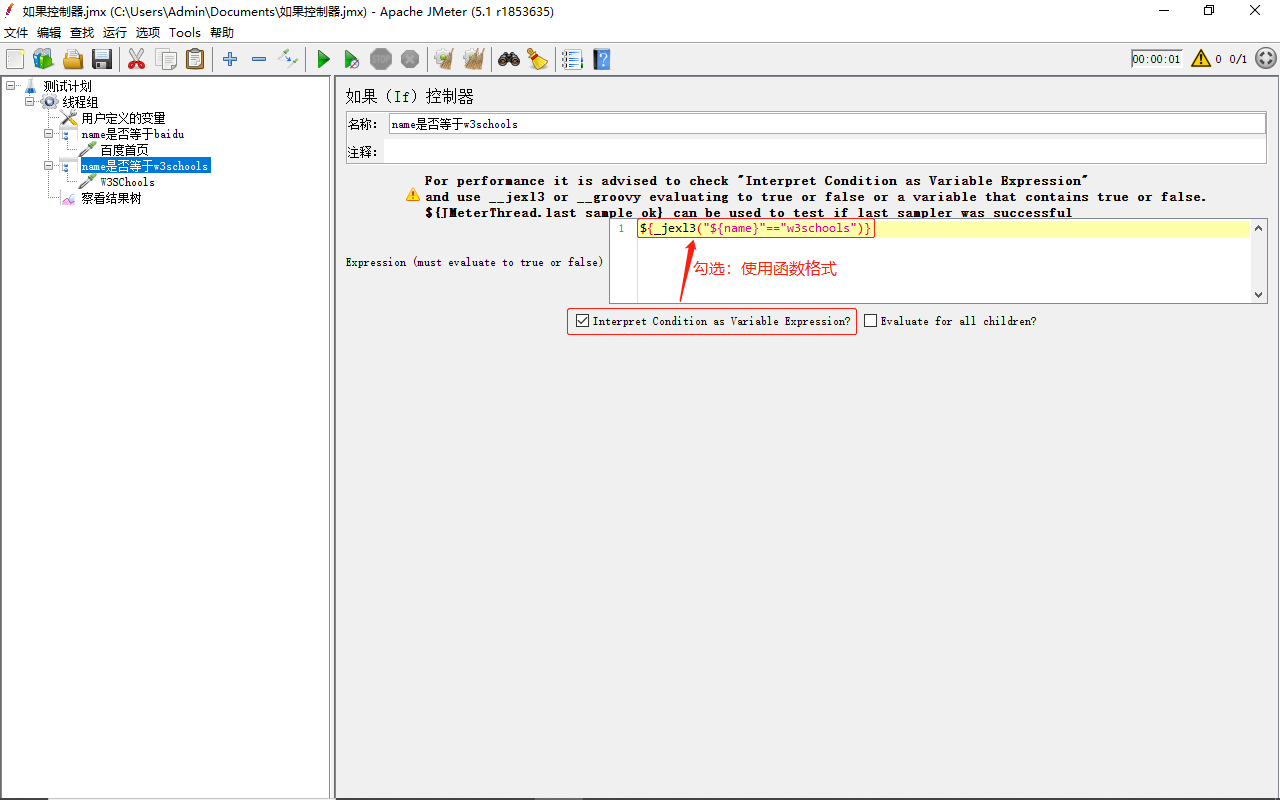
Task: Select W3SChools sampler in tree
Action: (x=127, y=182)
